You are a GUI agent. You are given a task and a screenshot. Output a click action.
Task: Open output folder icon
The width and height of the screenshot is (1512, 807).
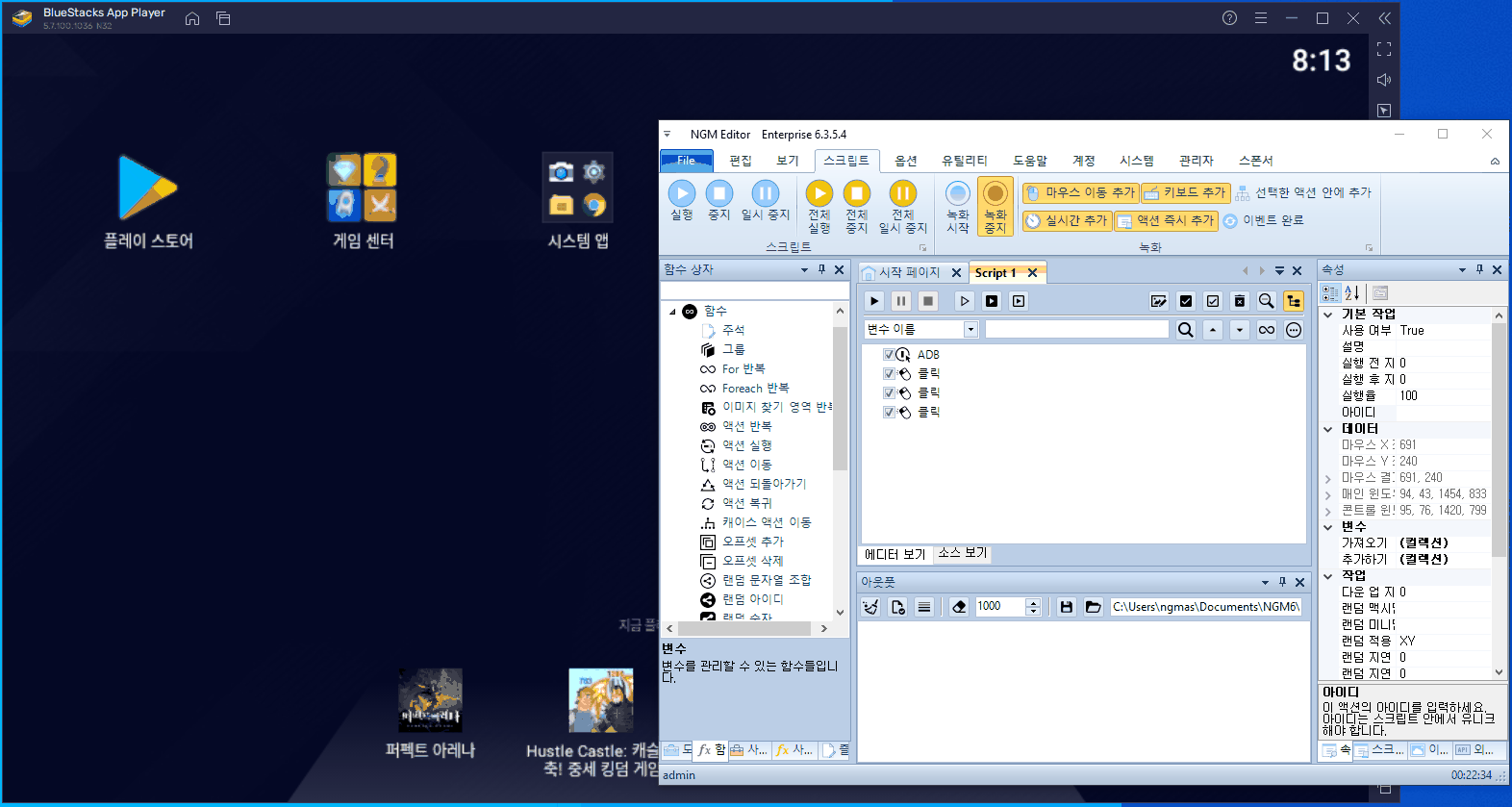coord(1094,607)
